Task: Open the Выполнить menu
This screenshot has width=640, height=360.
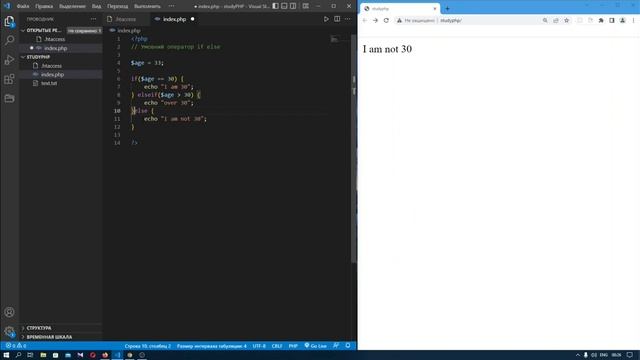Action: click(147, 7)
